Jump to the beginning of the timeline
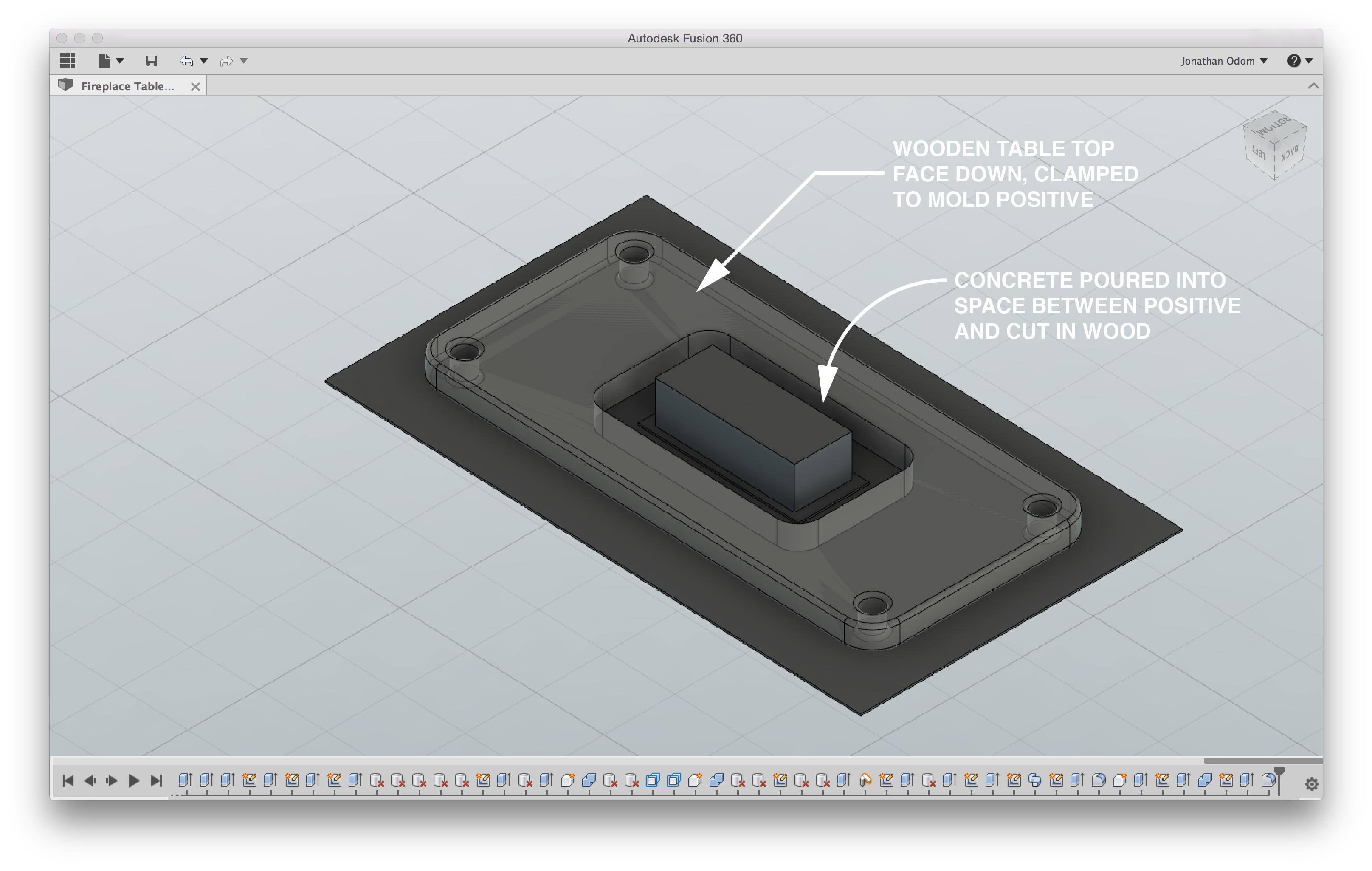This screenshot has width=1372, height=871. pos(68,781)
